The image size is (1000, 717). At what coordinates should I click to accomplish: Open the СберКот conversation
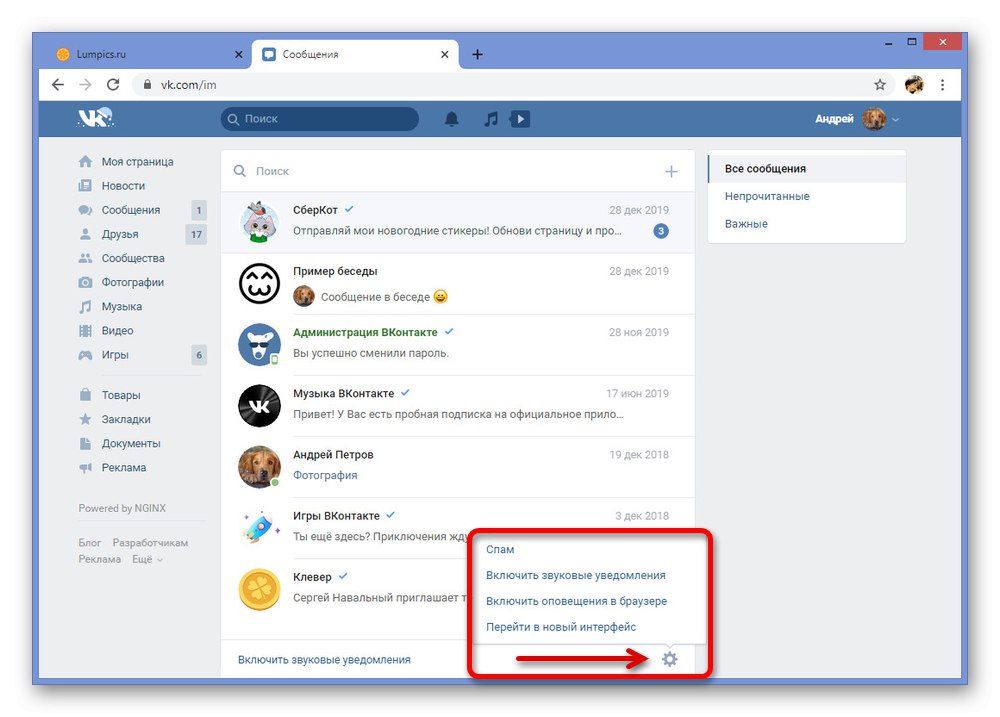(x=458, y=222)
